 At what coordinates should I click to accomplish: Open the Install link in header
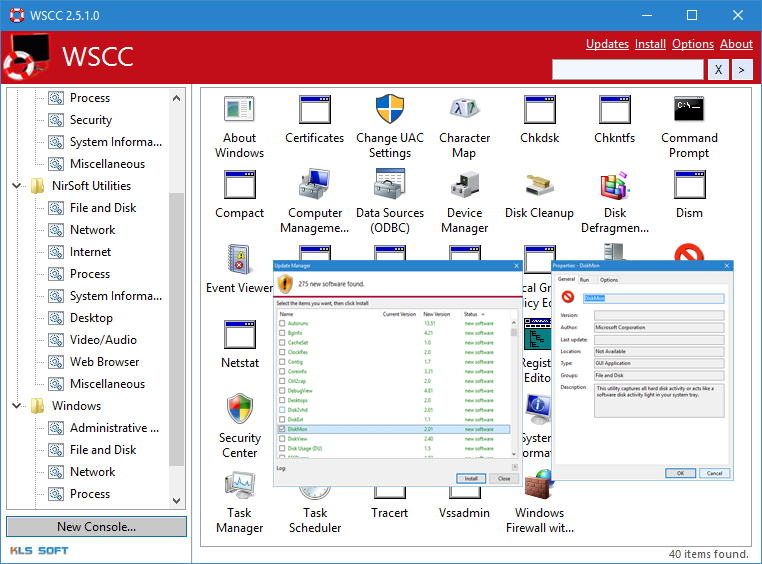pos(650,44)
